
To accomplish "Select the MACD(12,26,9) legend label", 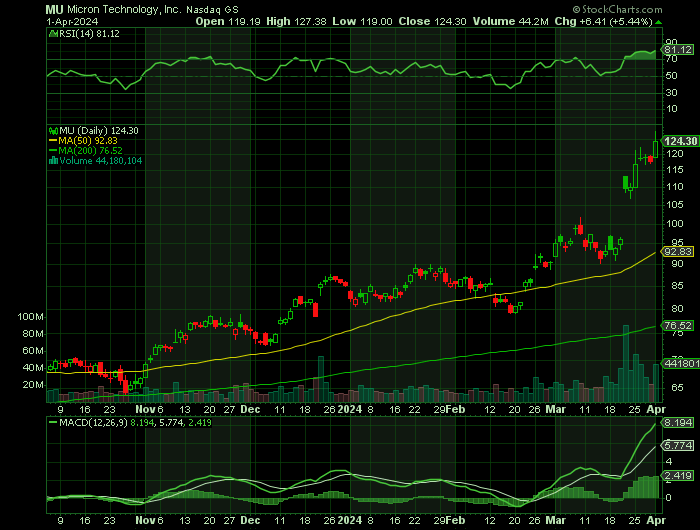I will [94, 422].
